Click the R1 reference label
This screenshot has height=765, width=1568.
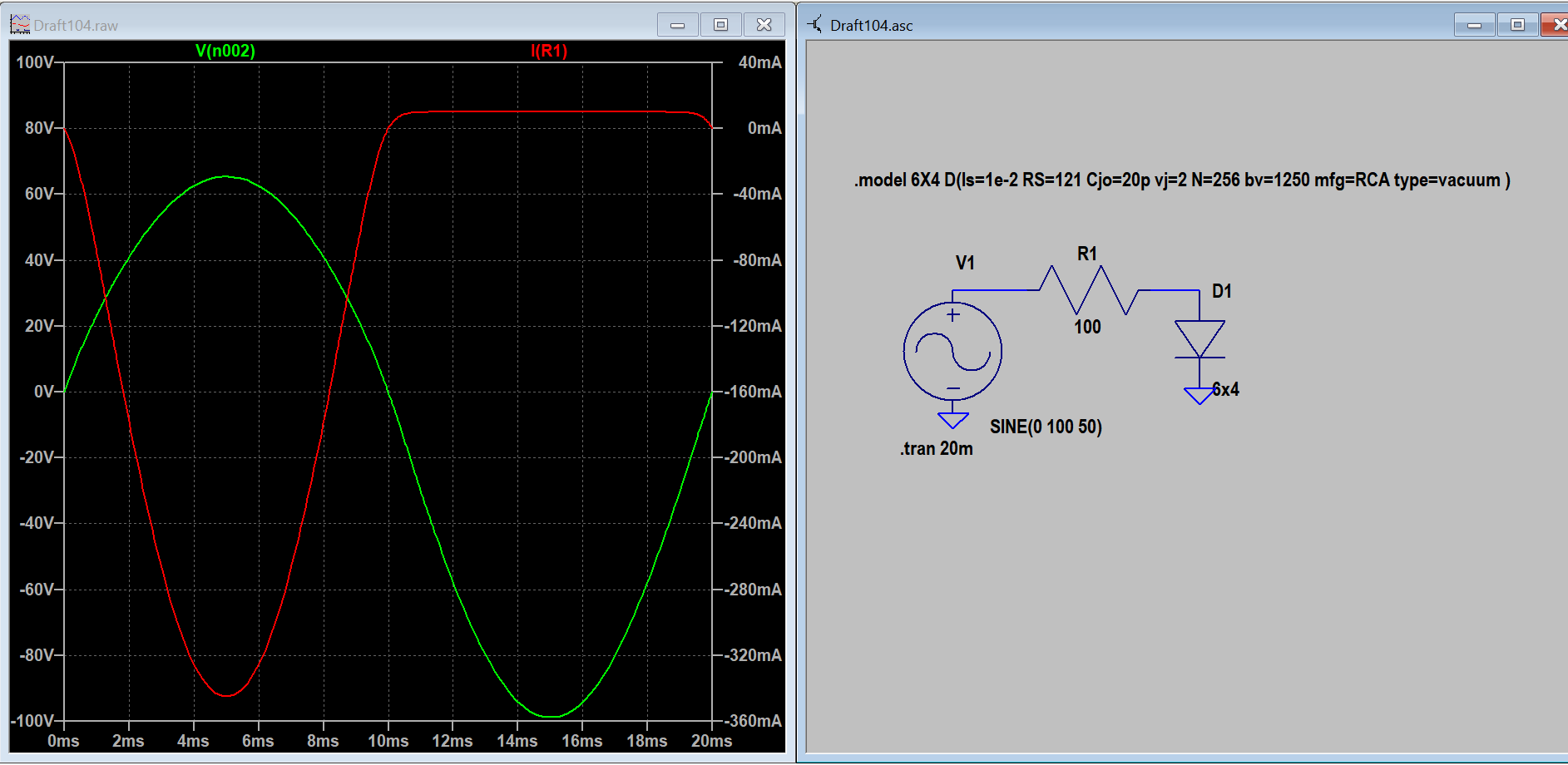click(1087, 254)
